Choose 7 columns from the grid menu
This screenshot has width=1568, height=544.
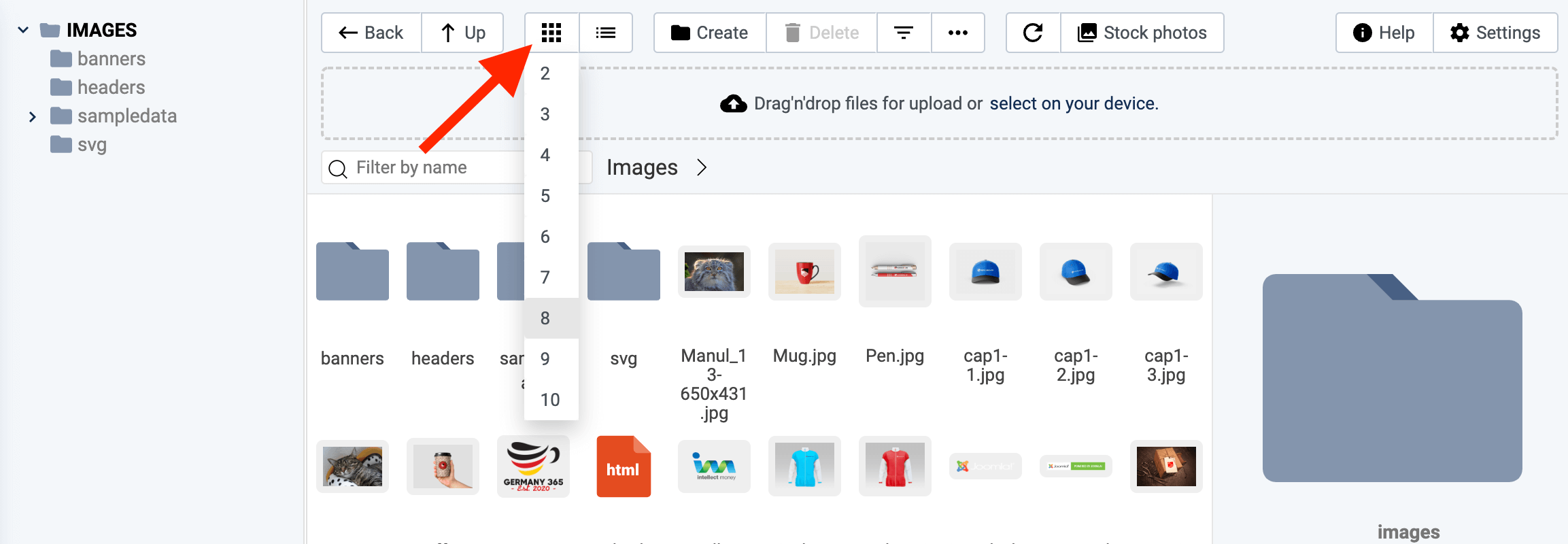click(x=551, y=277)
